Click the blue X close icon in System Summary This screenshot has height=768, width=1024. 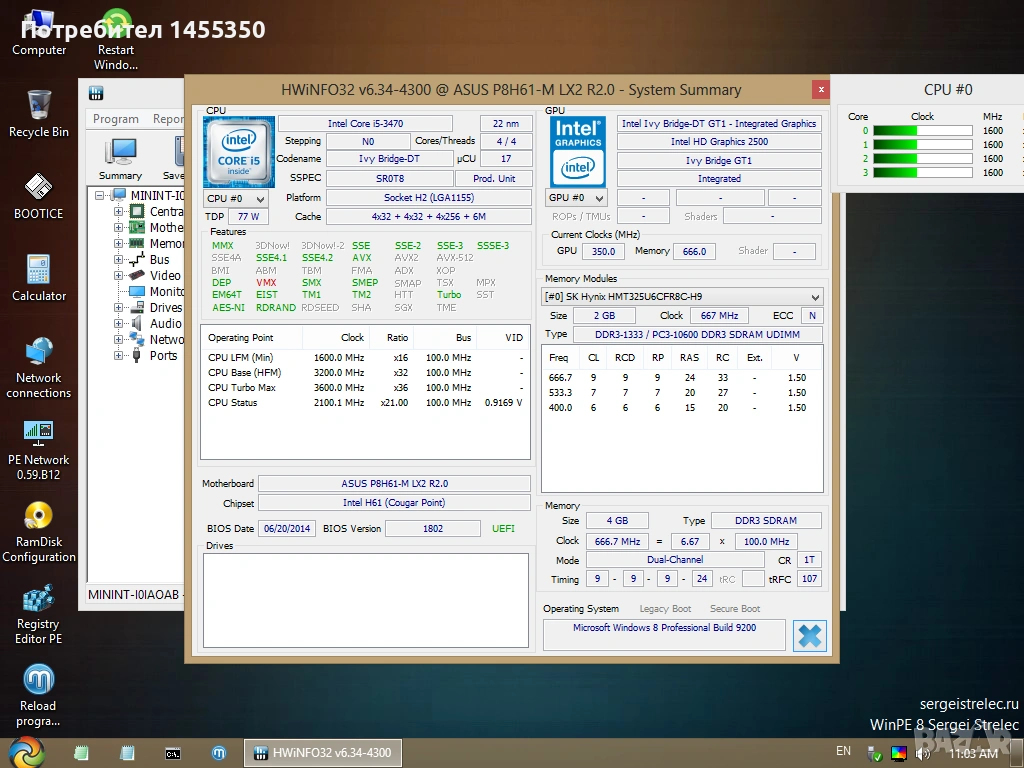[x=809, y=636]
